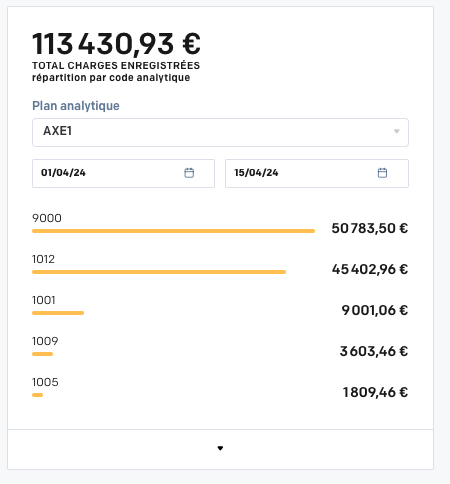Image resolution: width=450 pixels, height=484 pixels.
Task: Select the 1012 analytic code bar
Action: coord(159,272)
